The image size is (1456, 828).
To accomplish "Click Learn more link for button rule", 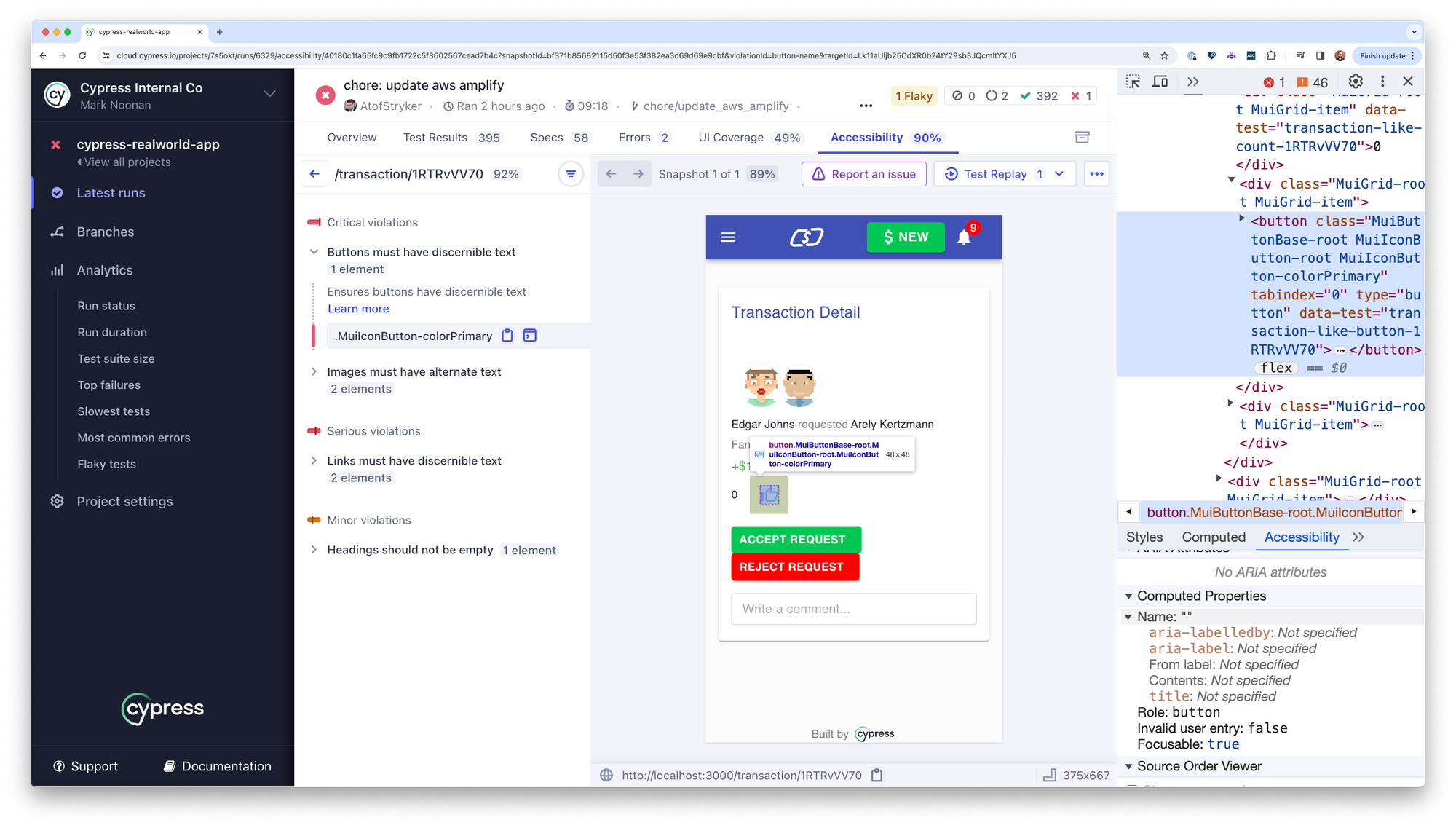I will click(x=357, y=308).
